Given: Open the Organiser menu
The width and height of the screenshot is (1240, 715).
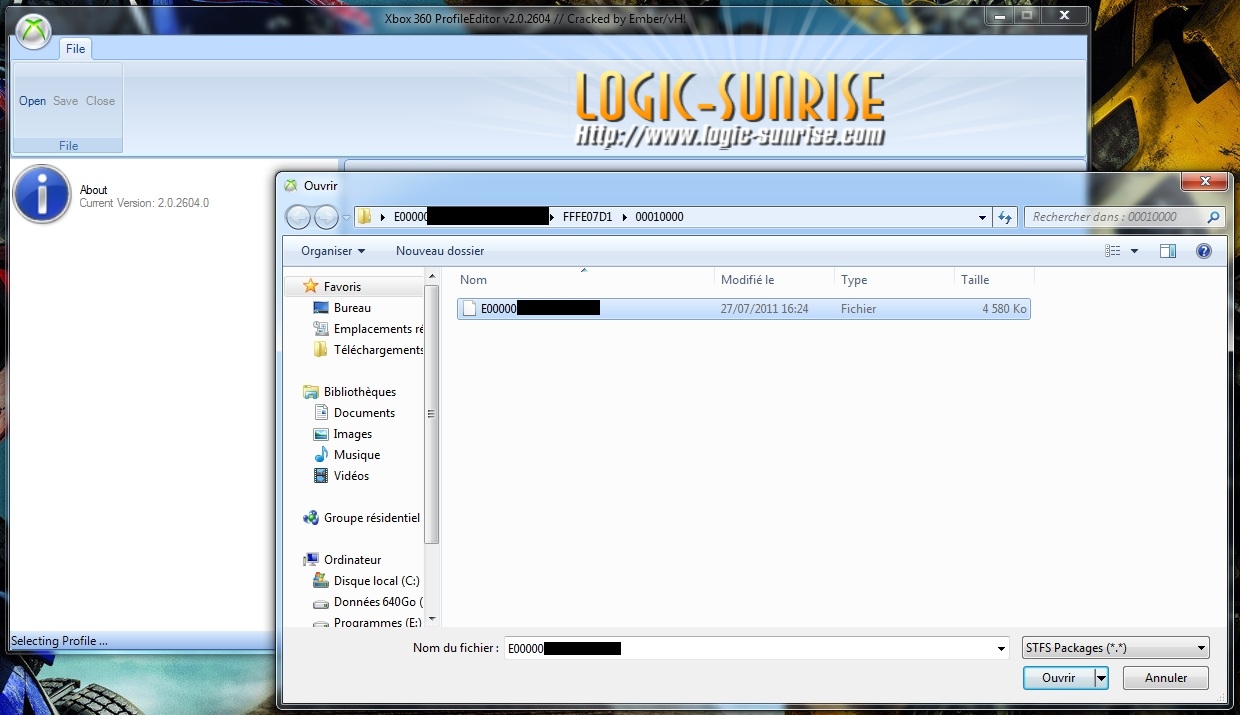Looking at the screenshot, I should click(x=333, y=251).
